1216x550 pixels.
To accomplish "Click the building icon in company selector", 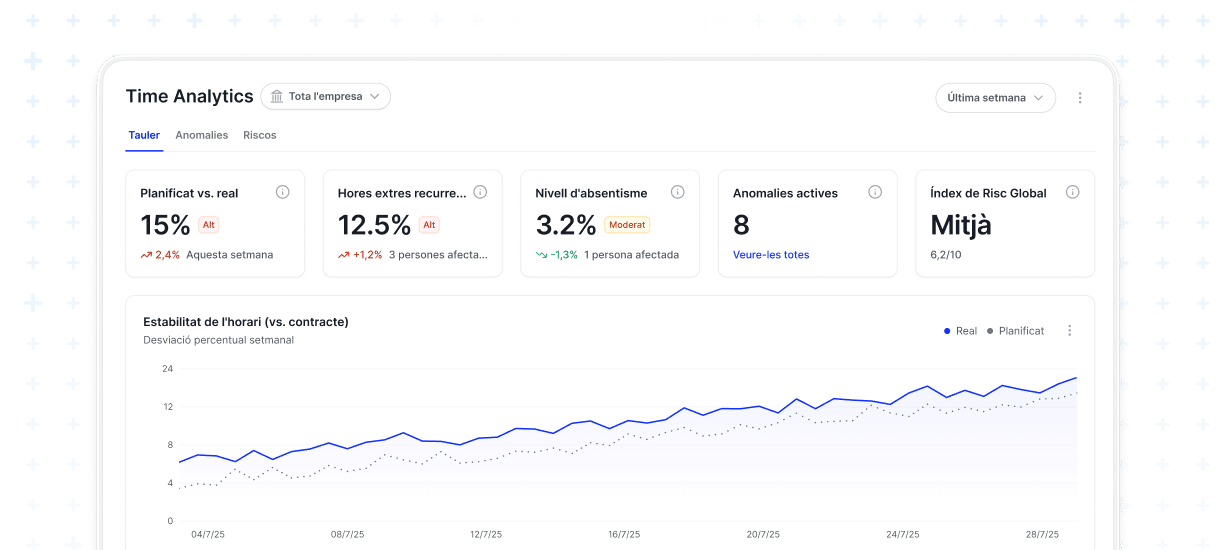I will [277, 97].
